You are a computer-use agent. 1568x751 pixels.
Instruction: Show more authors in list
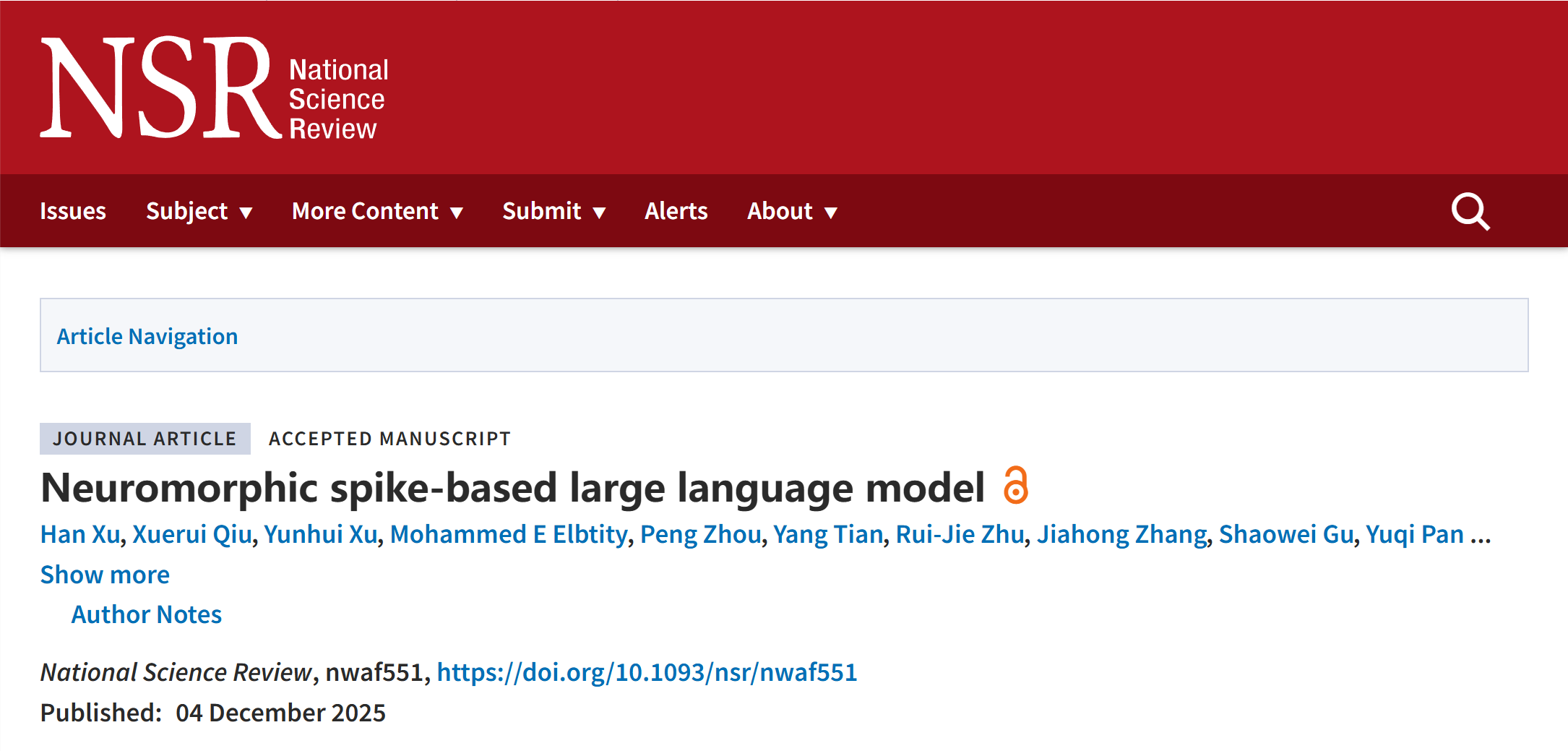click(105, 575)
